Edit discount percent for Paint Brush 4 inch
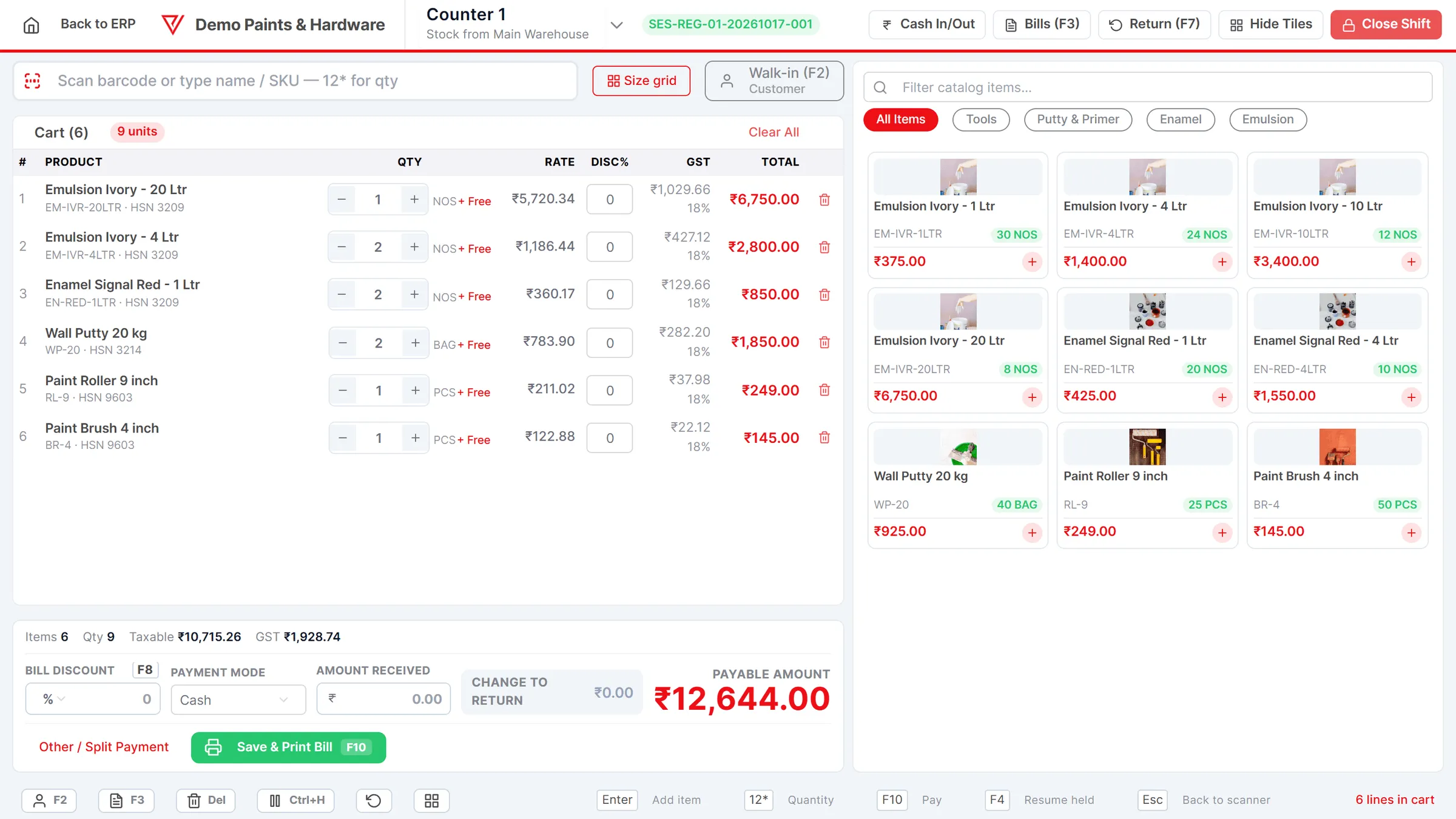This screenshot has width=1456, height=819. coord(610,438)
